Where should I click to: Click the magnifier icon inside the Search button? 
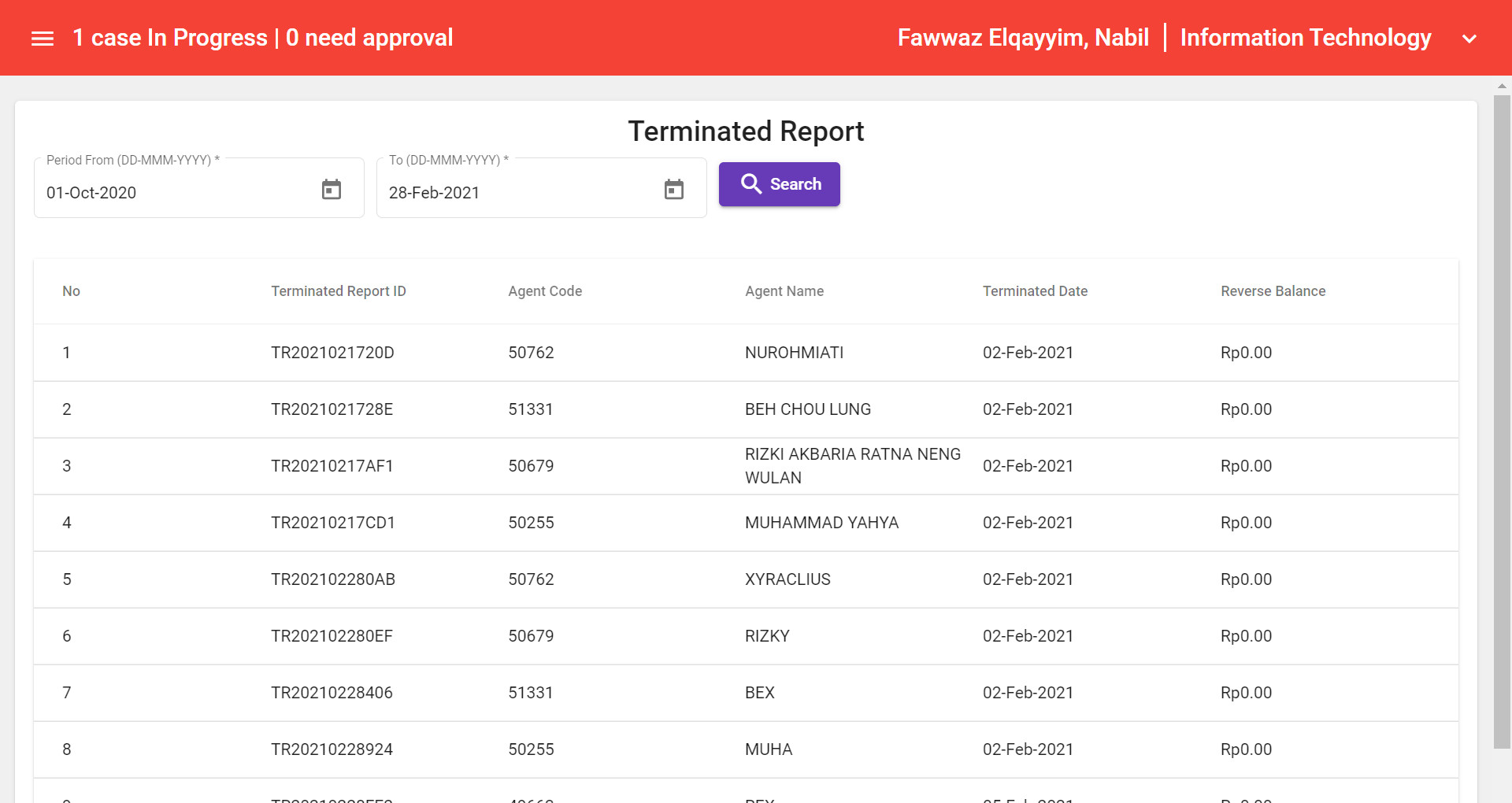pos(751,183)
